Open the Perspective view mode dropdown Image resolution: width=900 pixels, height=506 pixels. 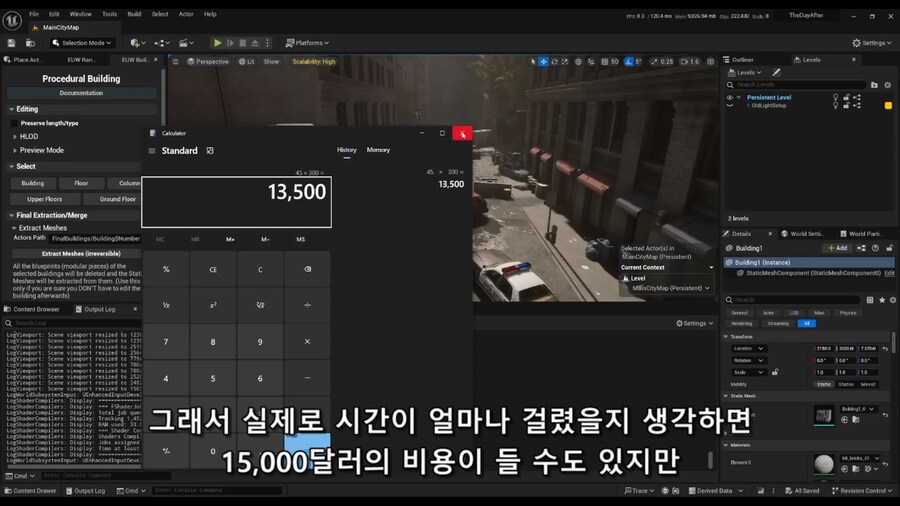(x=208, y=61)
